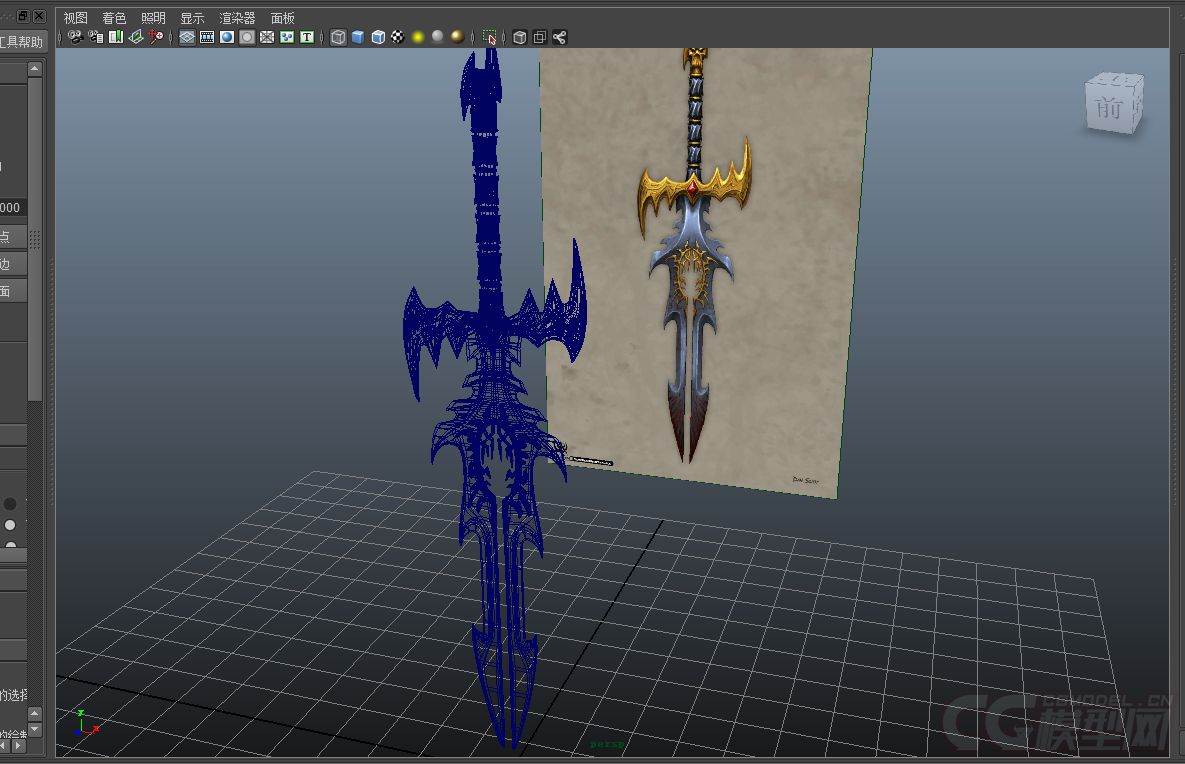The image size is (1185, 764).
Task: Open the 着色 menu
Action: coord(114,18)
